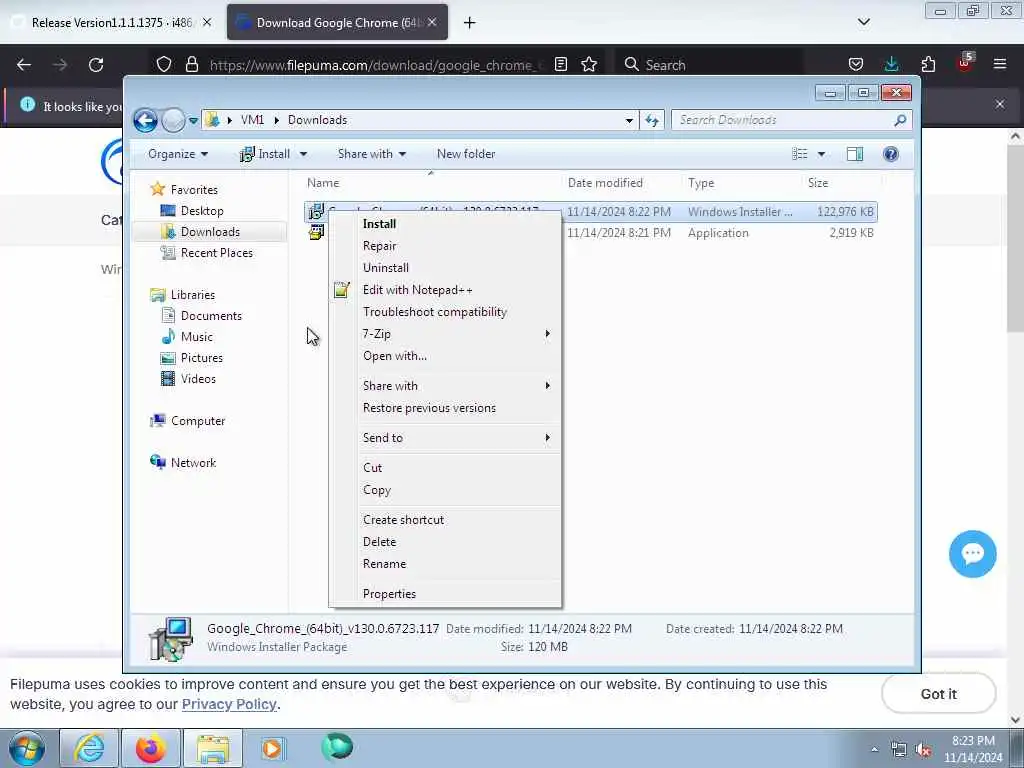Bookmark the page with the star icon
The width and height of the screenshot is (1024, 768).
(x=589, y=65)
